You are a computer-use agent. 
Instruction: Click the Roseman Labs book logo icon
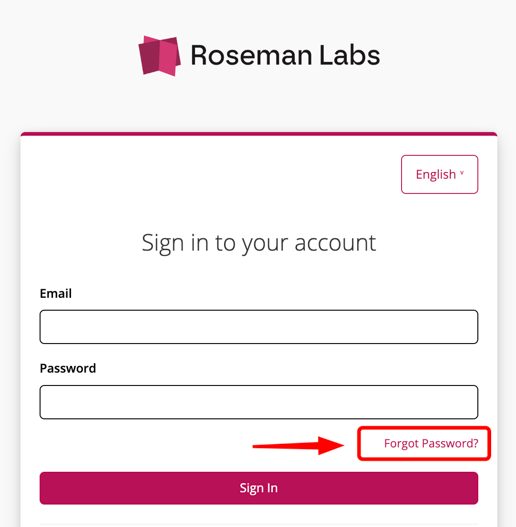pyautogui.click(x=160, y=56)
